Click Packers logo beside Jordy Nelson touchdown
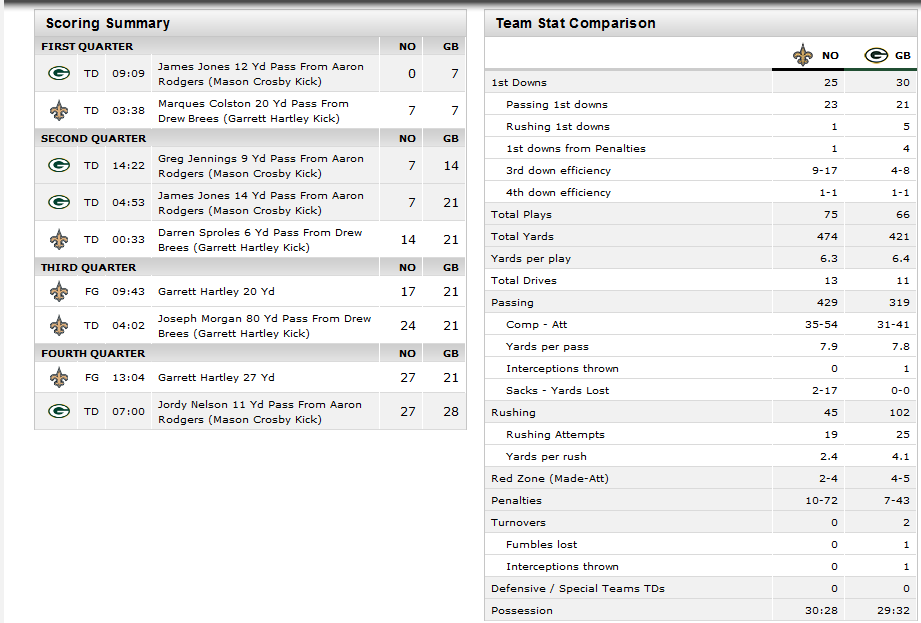This screenshot has height=623, width=921. [59, 412]
